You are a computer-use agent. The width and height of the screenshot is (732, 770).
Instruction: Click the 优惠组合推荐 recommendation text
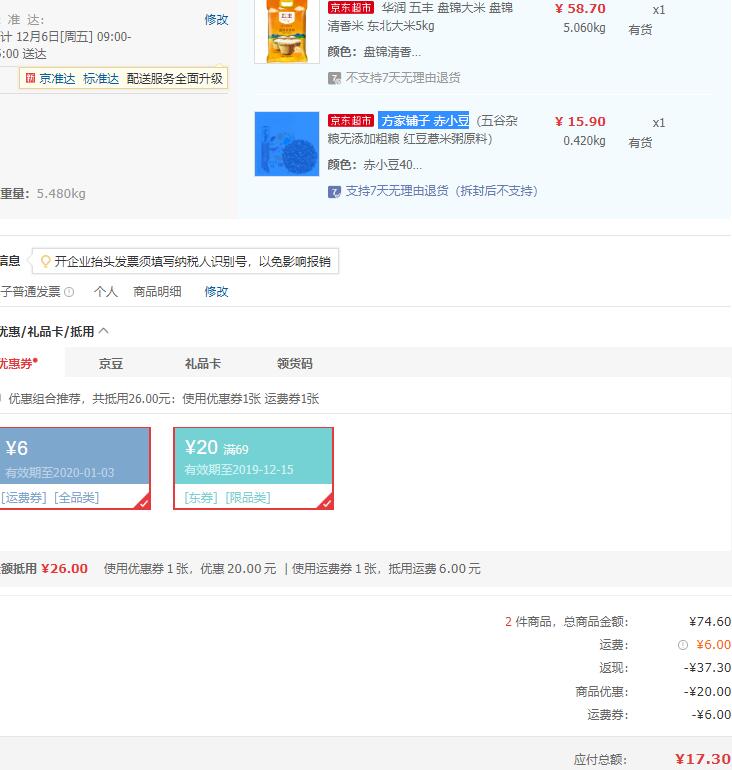(163, 399)
